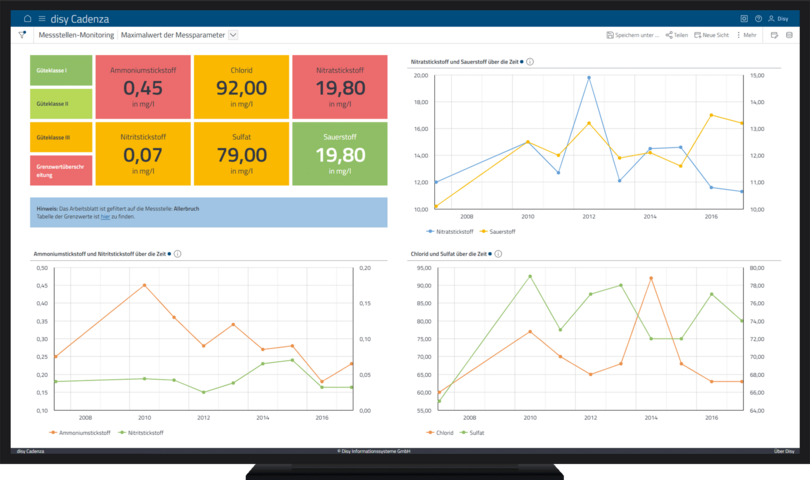
Task: Select the Sauerstoff 19,80 green tile
Action: click(x=340, y=153)
